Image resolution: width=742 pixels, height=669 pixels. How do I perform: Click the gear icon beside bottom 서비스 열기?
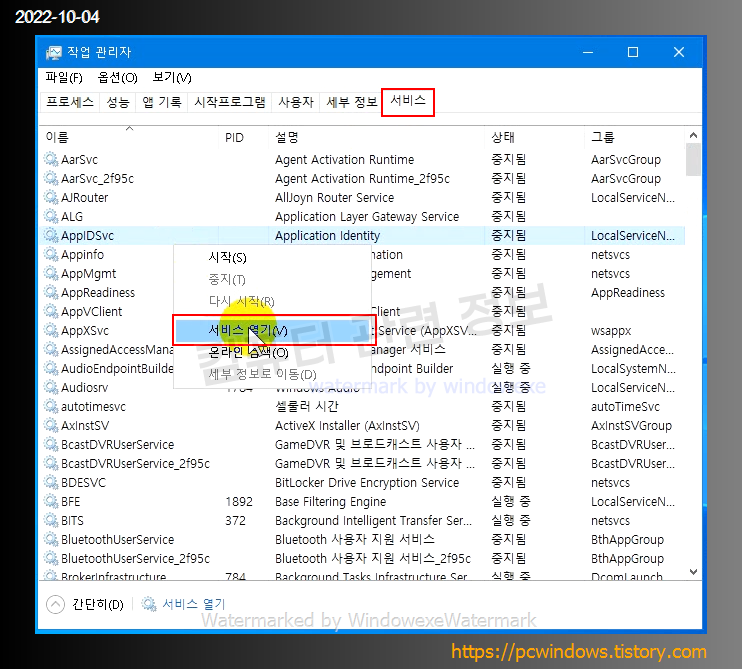pyautogui.click(x=149, y=604)
